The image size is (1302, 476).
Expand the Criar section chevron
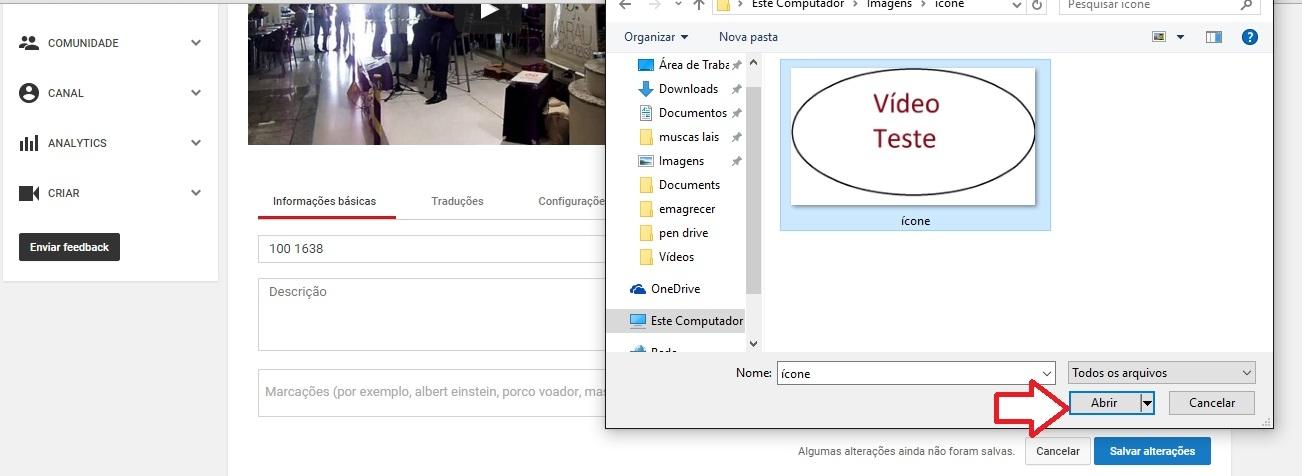click(x=196, y=193)
